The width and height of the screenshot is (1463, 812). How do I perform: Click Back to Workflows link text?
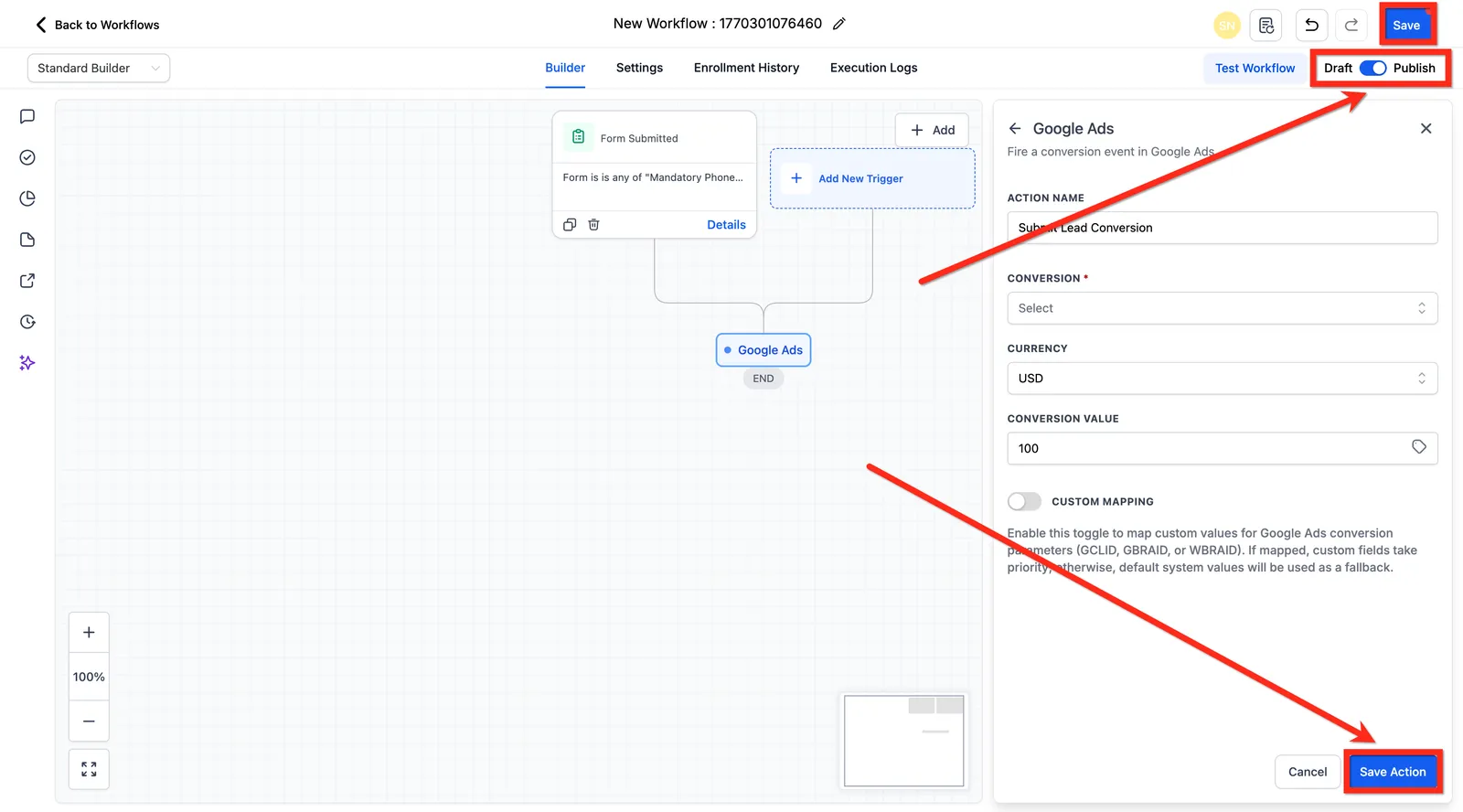107,25
